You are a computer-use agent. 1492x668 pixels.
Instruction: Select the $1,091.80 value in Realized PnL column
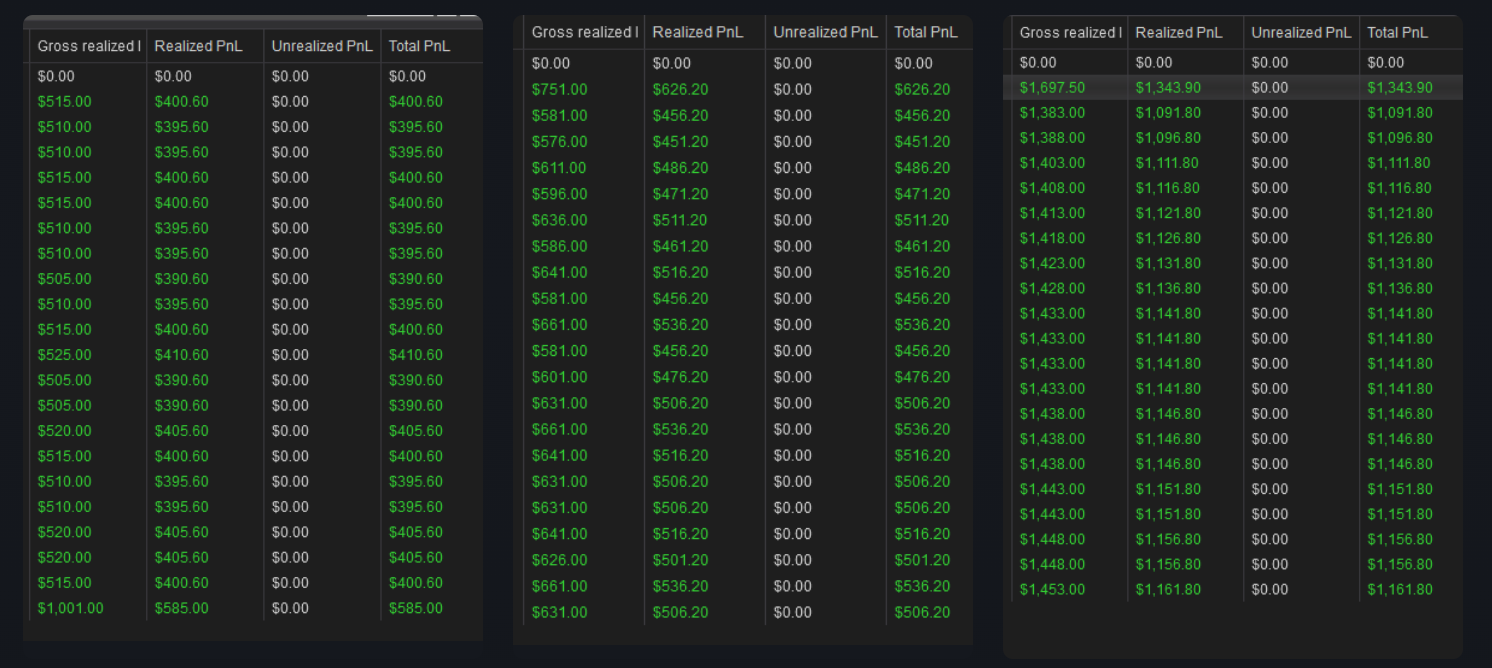click(x=1168, y=113)
